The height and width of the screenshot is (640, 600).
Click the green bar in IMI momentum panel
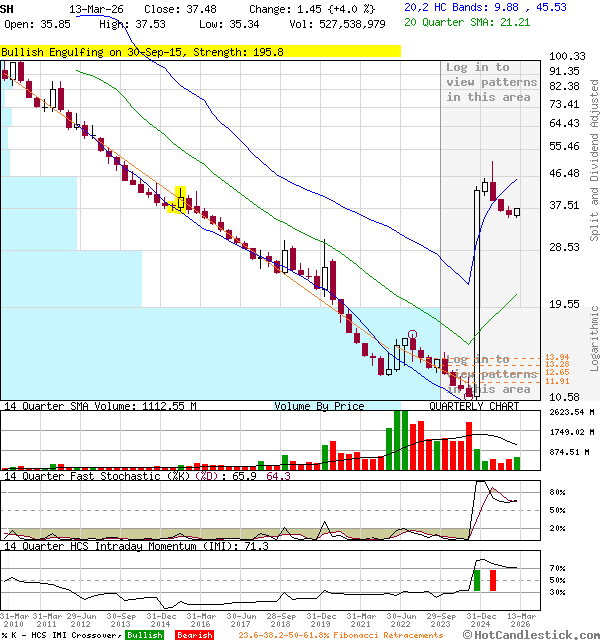click(x=477, y=580)
